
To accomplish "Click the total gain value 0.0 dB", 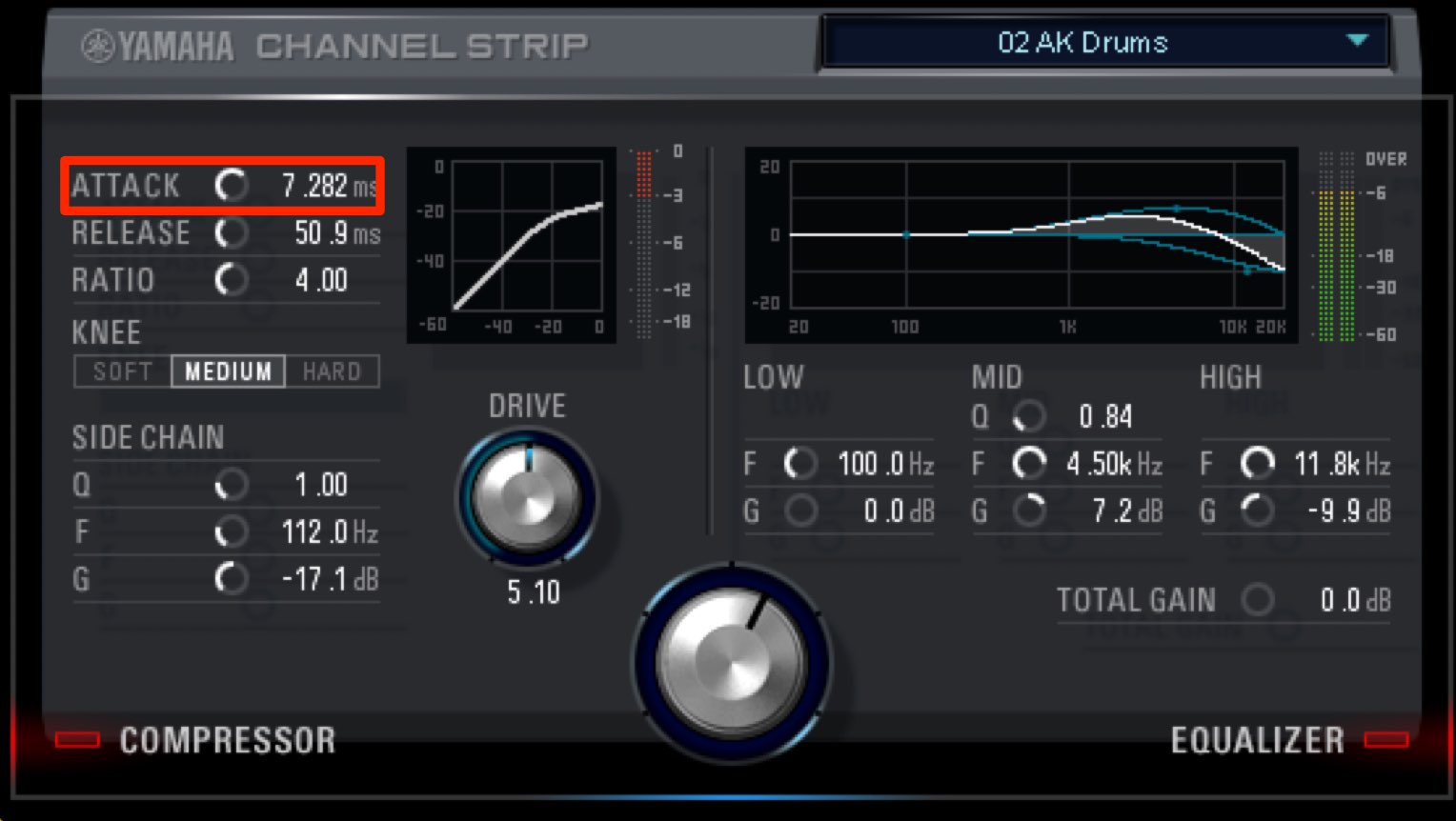I will pos(1355,600).
